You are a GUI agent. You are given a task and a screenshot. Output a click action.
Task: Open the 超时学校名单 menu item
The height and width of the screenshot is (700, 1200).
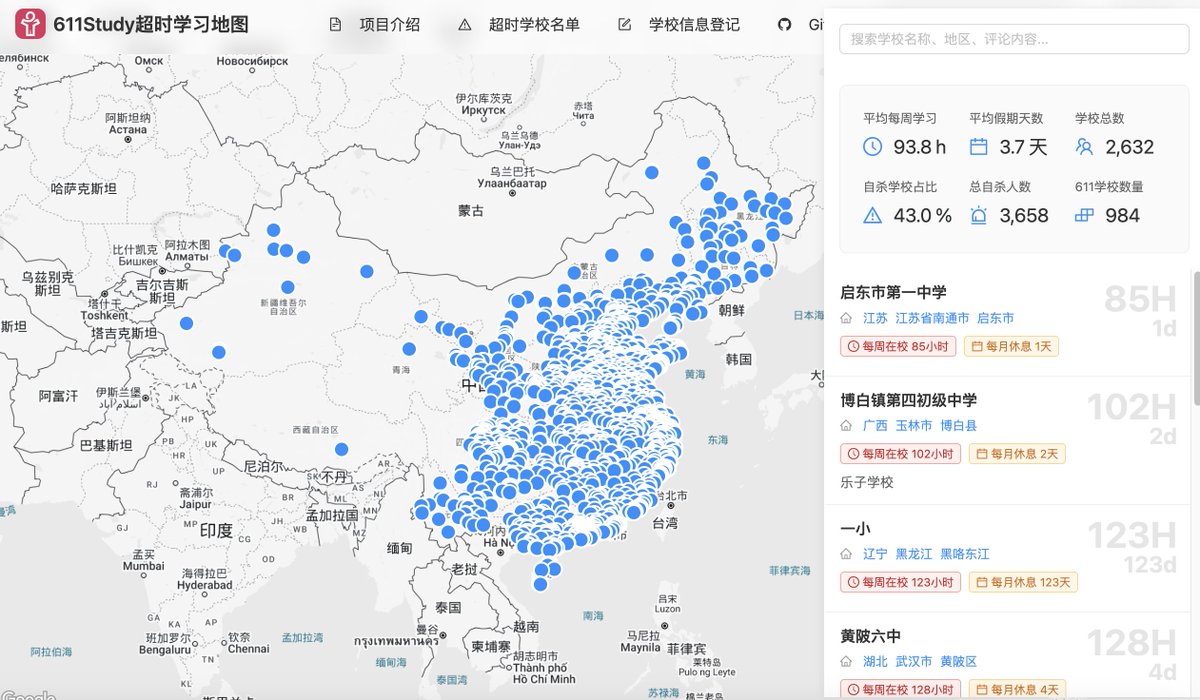(x=534, y=25)
